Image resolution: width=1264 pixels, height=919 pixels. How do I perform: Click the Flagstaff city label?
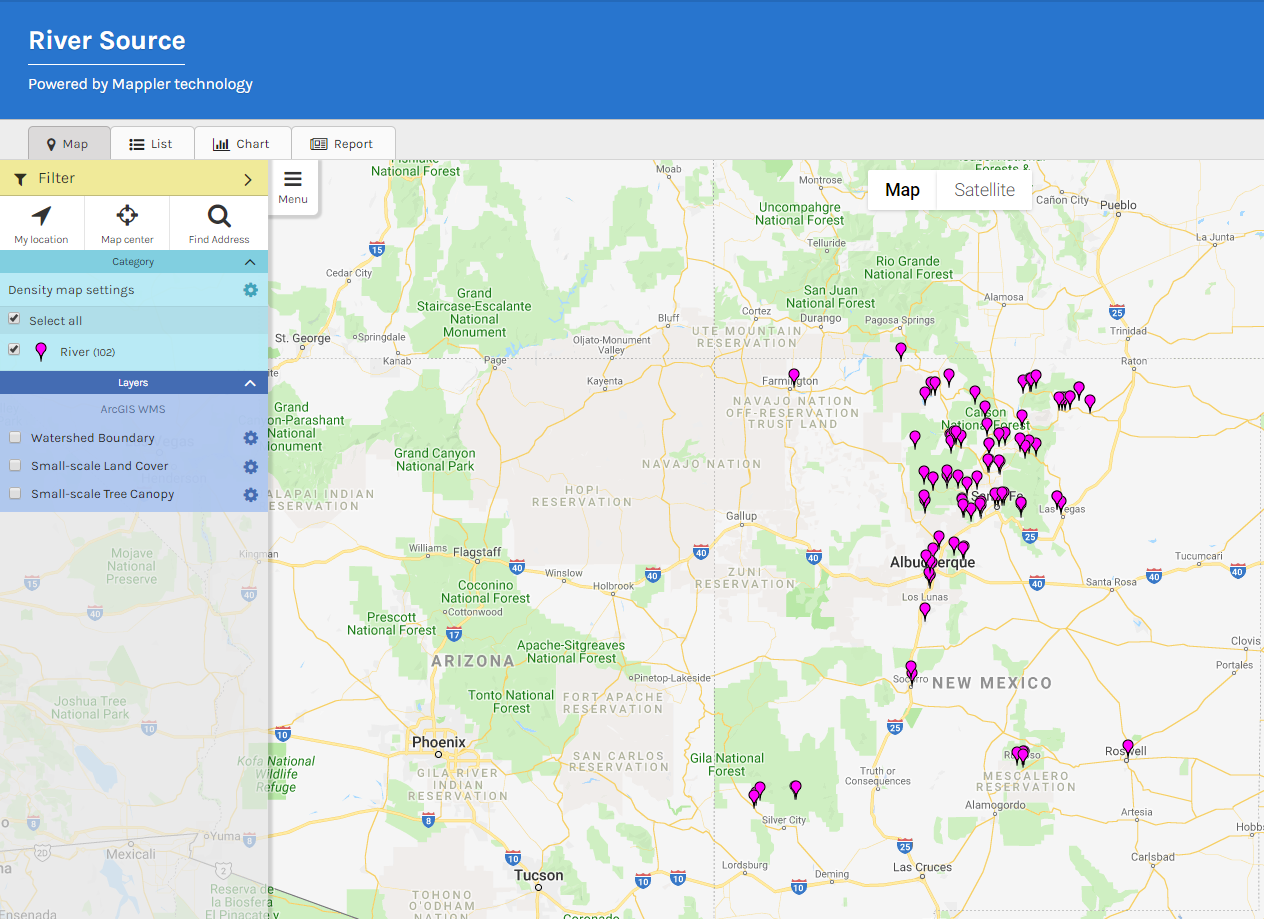[477, 552]
